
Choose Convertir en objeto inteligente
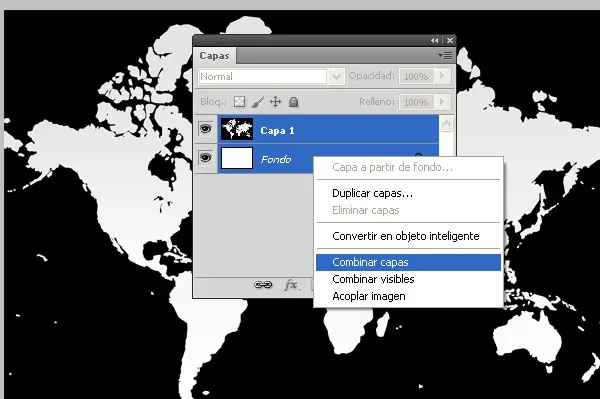[408, 236]
